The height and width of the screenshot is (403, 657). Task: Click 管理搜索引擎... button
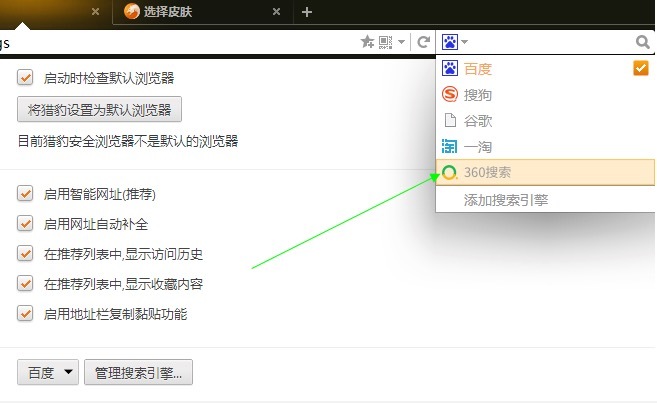pos(138,372)
